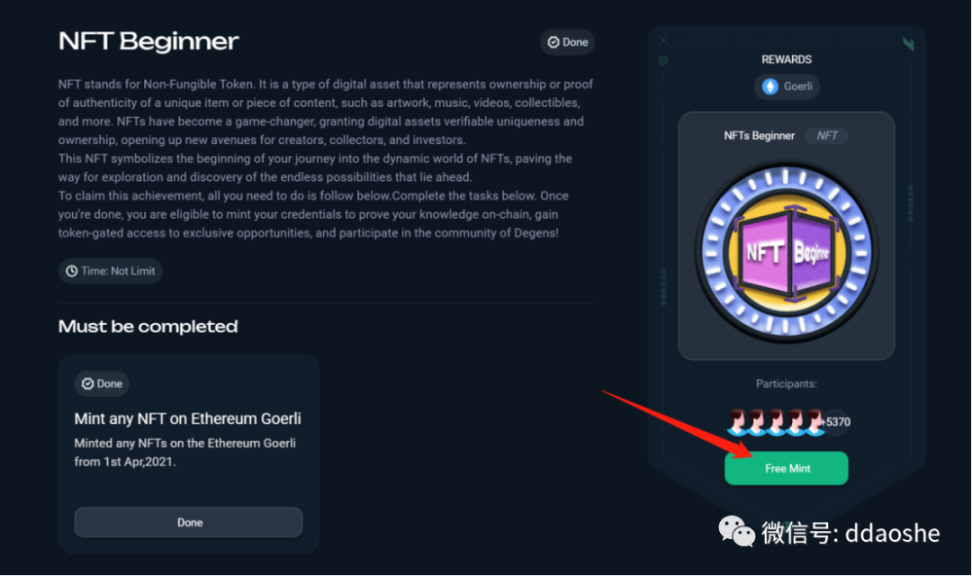Viewport: 972px width, 576px height.
Task: Click the Mint any NFT on Ethereum Goerli title
Action: click(x=187, y=419)
